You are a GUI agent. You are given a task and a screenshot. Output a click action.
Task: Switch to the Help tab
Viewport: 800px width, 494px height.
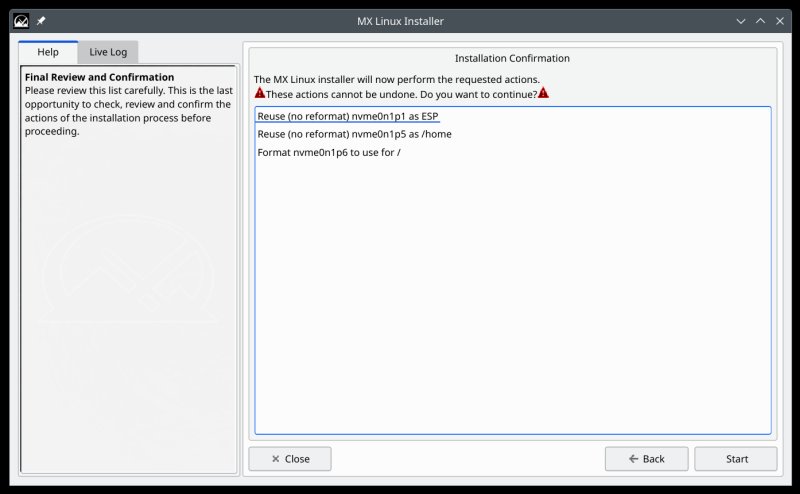[48, 52]
